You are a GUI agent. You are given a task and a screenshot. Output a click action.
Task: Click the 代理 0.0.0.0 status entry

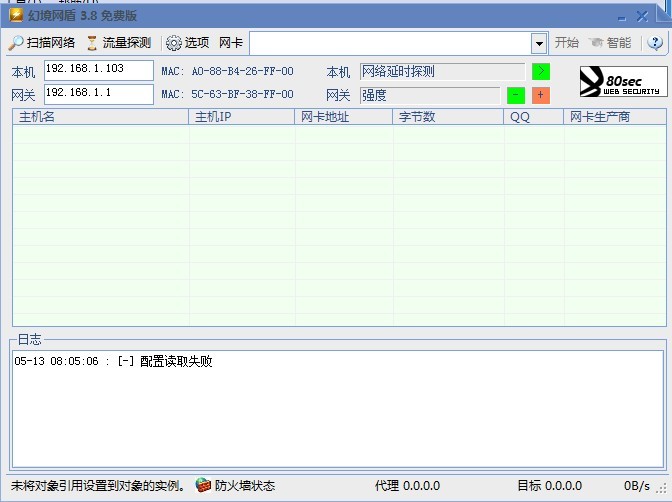pos(408,486)
